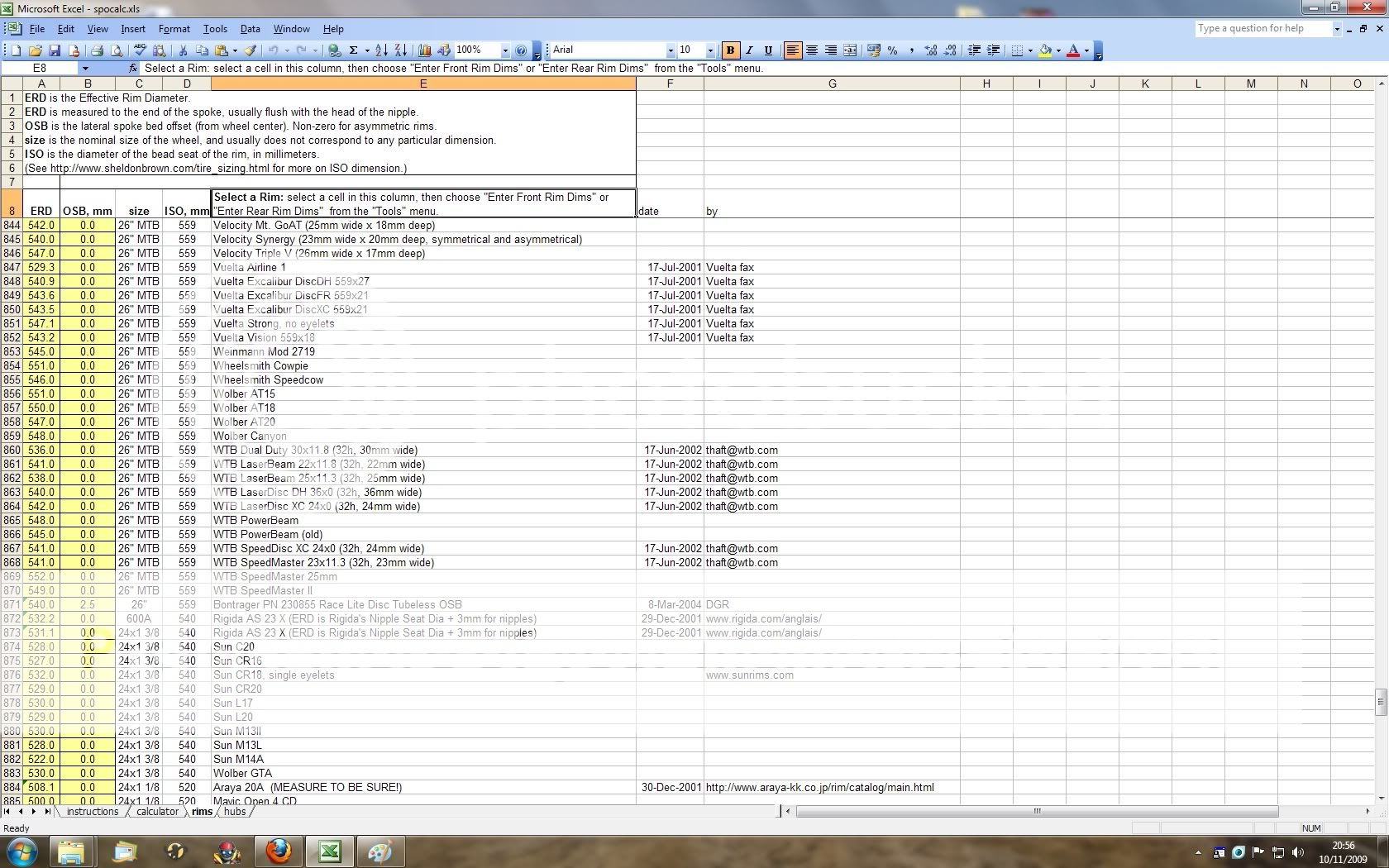Sort ascending with the A-Z icon
This screenshot has height=868, width=1389.
pos(380,50)
